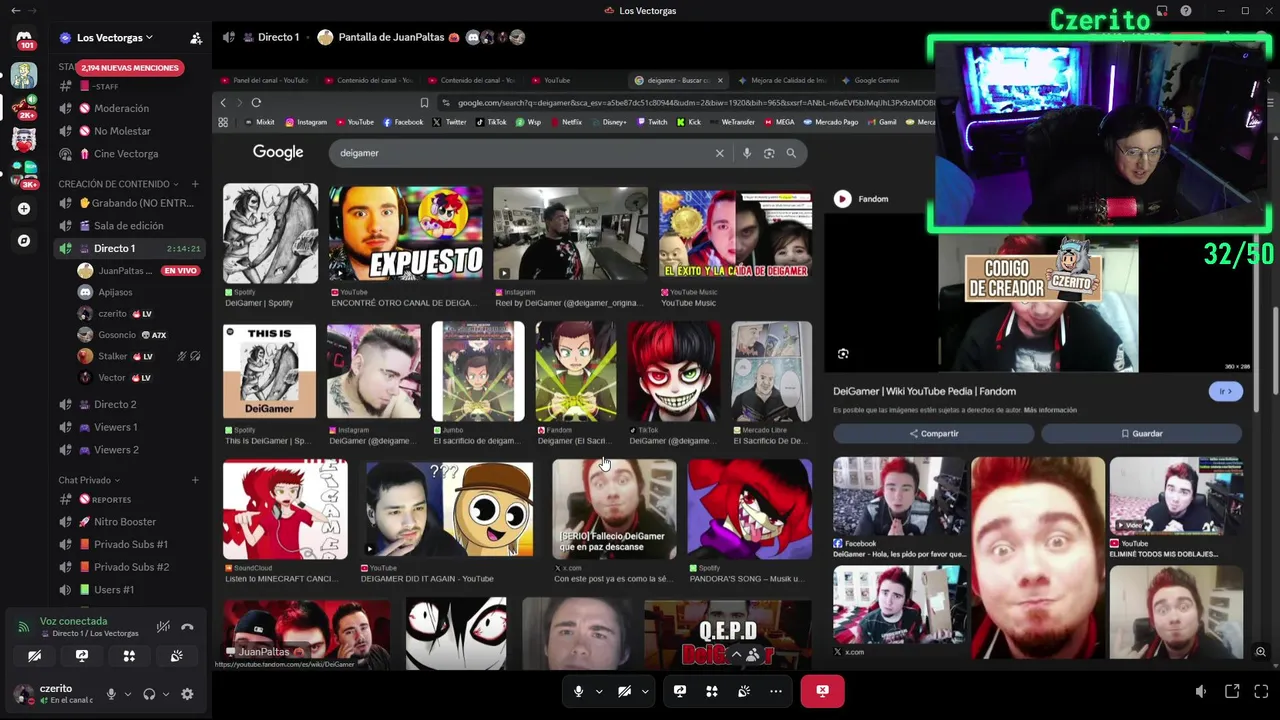Screen dimensions: 1280x720
Task: Collapse CREACIÓN DE CONTENIDO category
Action: (118, 184)
